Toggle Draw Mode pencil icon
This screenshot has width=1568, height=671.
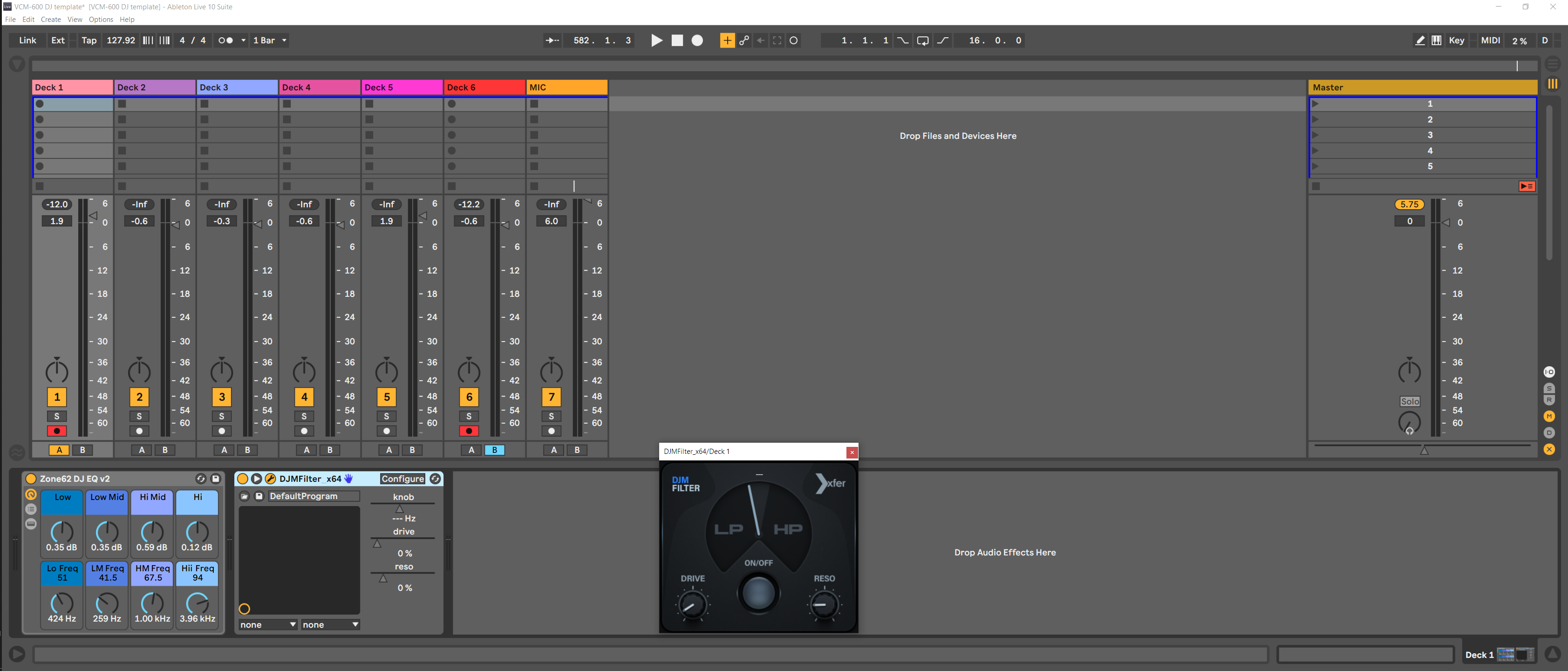point(1419,40)
